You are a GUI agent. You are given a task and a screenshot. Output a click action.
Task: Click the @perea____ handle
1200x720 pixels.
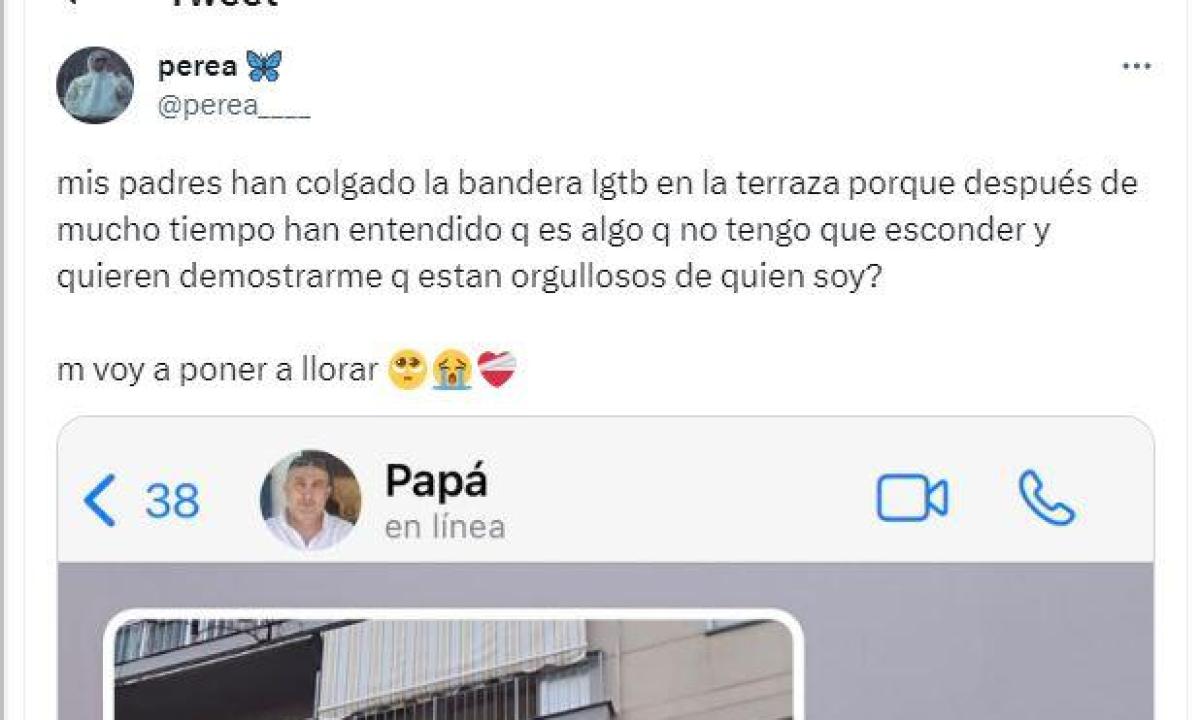point(234,107)
